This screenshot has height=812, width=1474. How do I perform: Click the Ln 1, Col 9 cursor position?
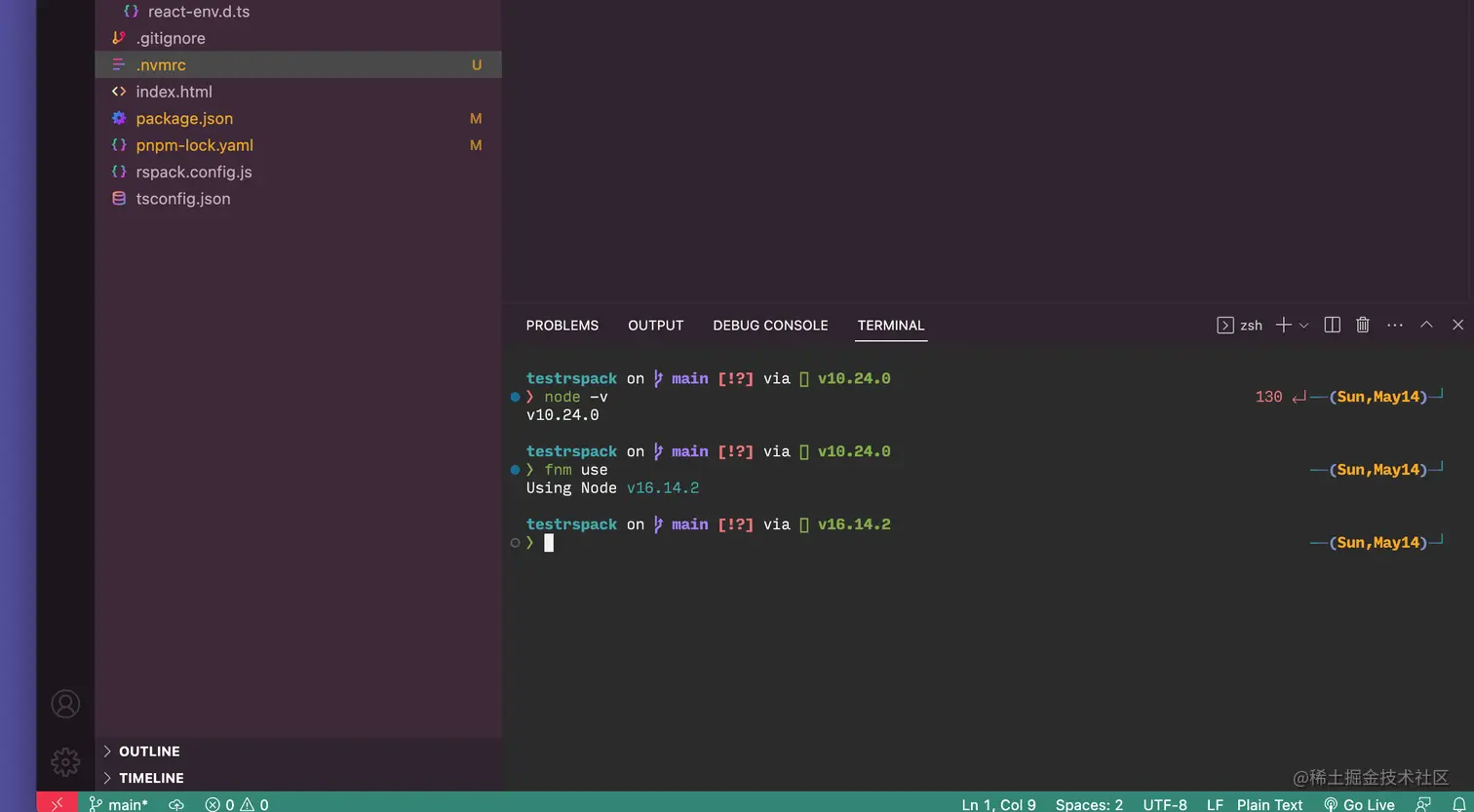point(998,804)
